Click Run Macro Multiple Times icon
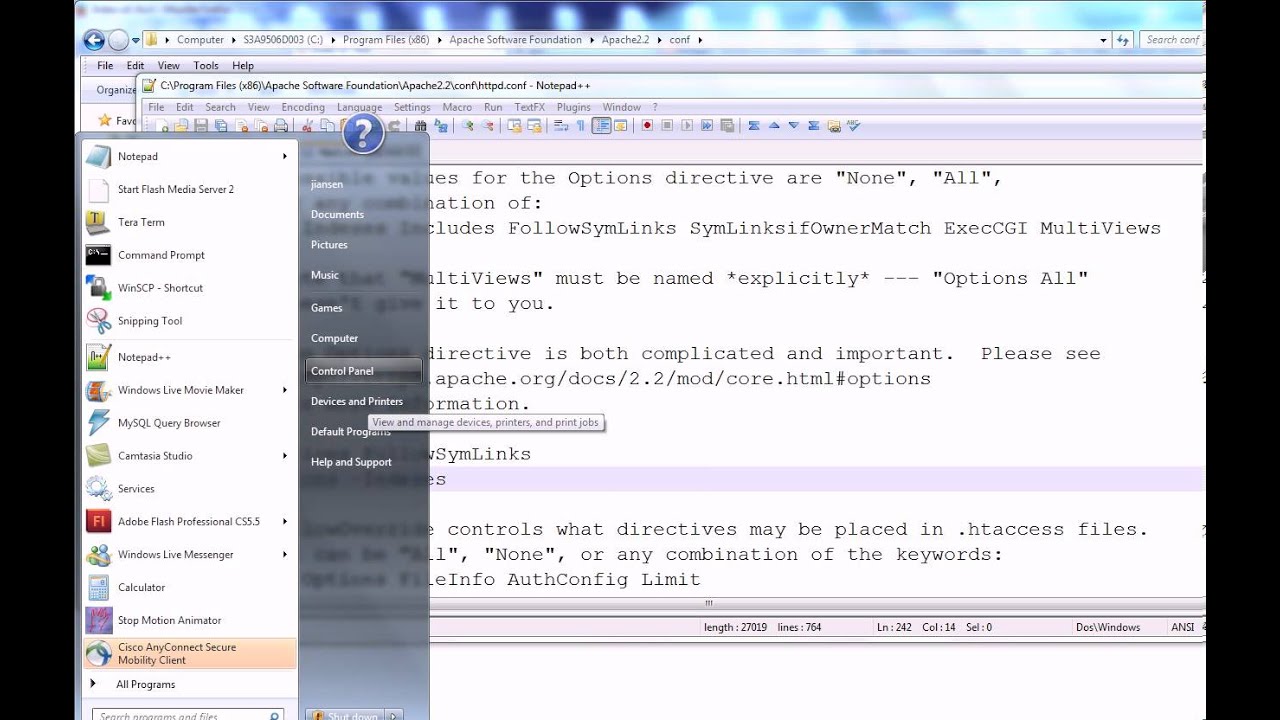 pos(707,126)
